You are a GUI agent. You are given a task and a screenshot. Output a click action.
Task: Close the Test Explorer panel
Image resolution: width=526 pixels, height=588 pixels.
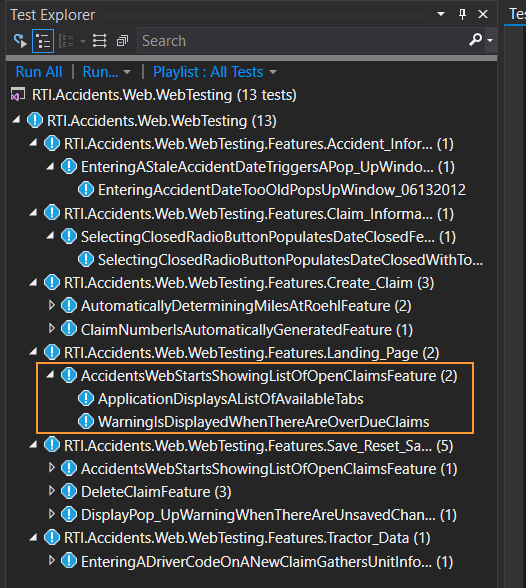483,14
